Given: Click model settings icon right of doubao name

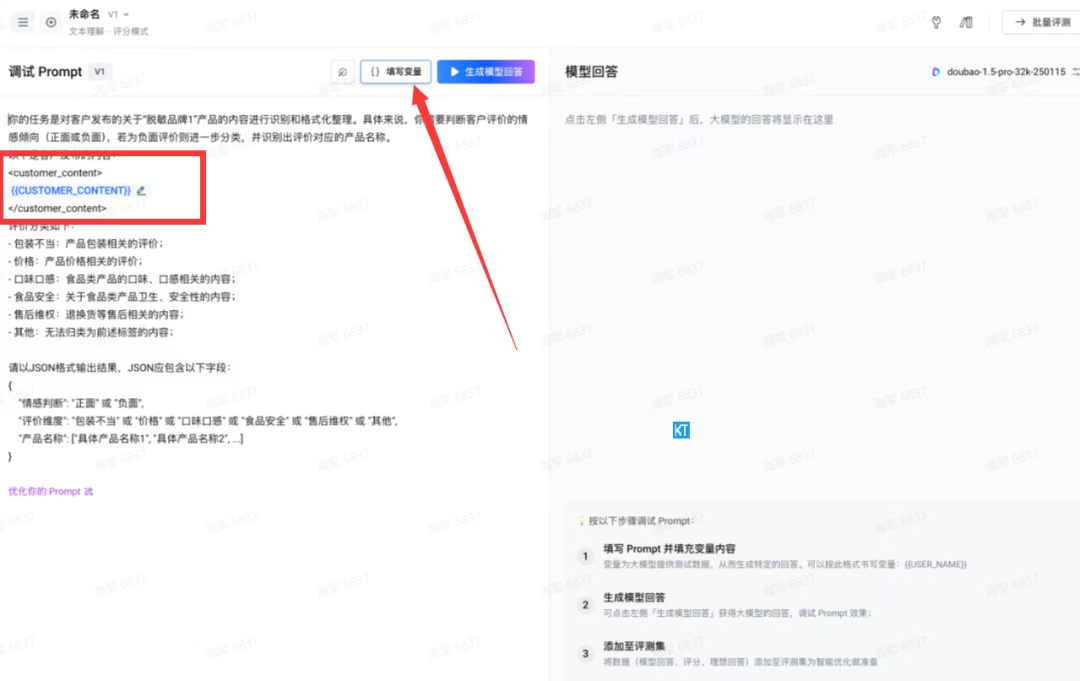Looking at the screenshot, I should 1075,72.
